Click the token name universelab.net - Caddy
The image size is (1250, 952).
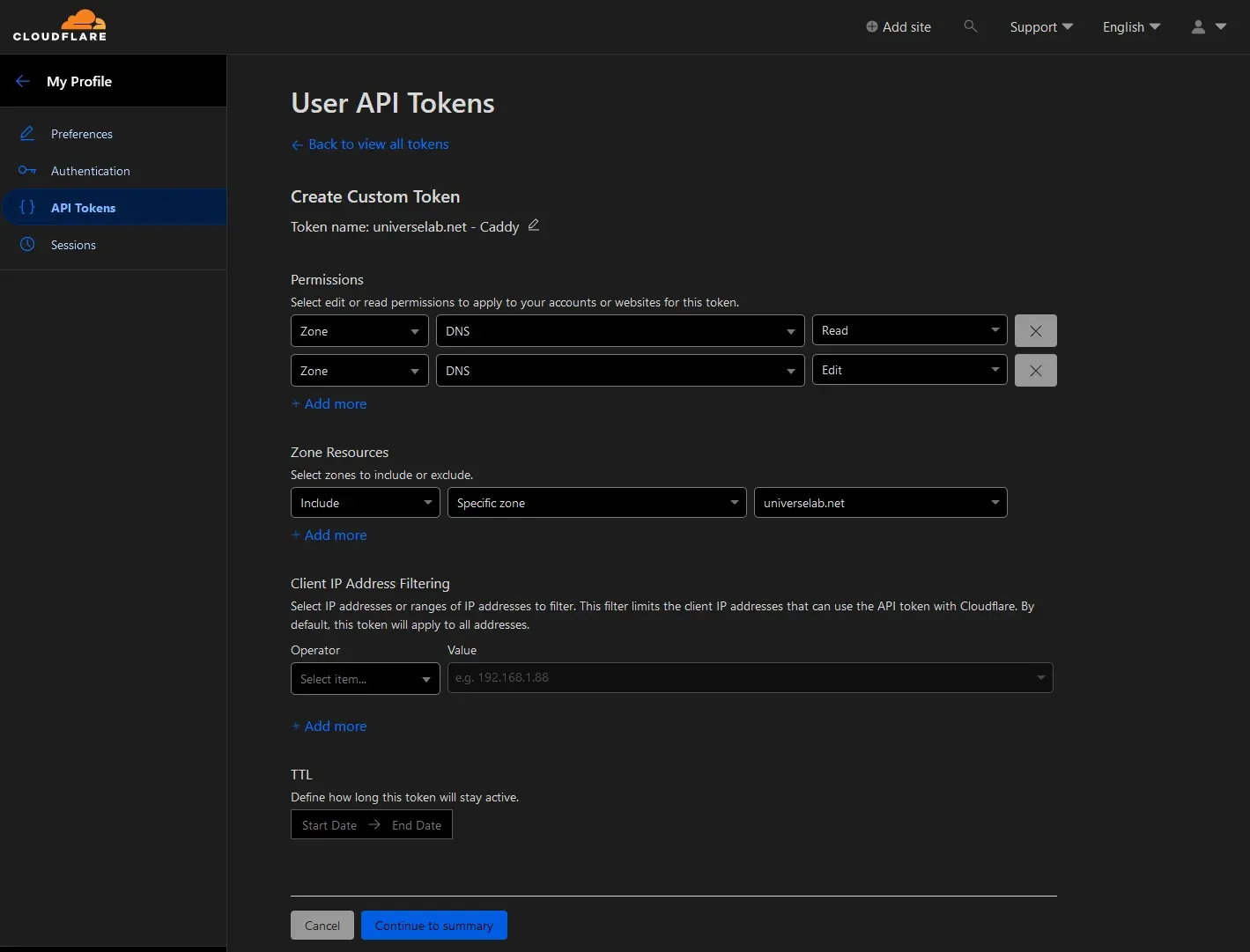pos(446,226)
